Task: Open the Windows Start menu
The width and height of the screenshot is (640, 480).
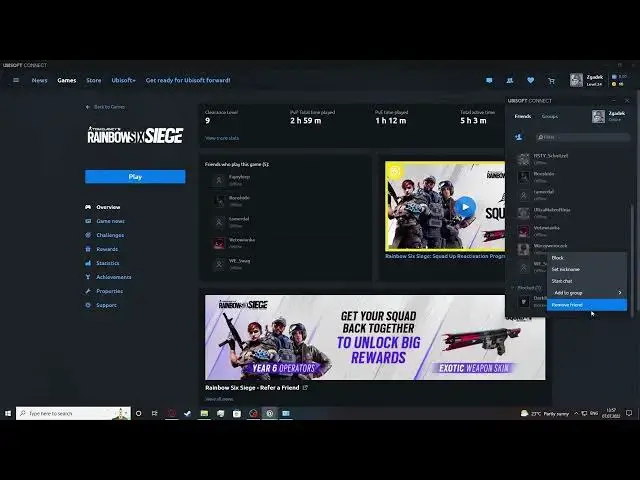Action: pyautogui.click(x=8, y=413)
